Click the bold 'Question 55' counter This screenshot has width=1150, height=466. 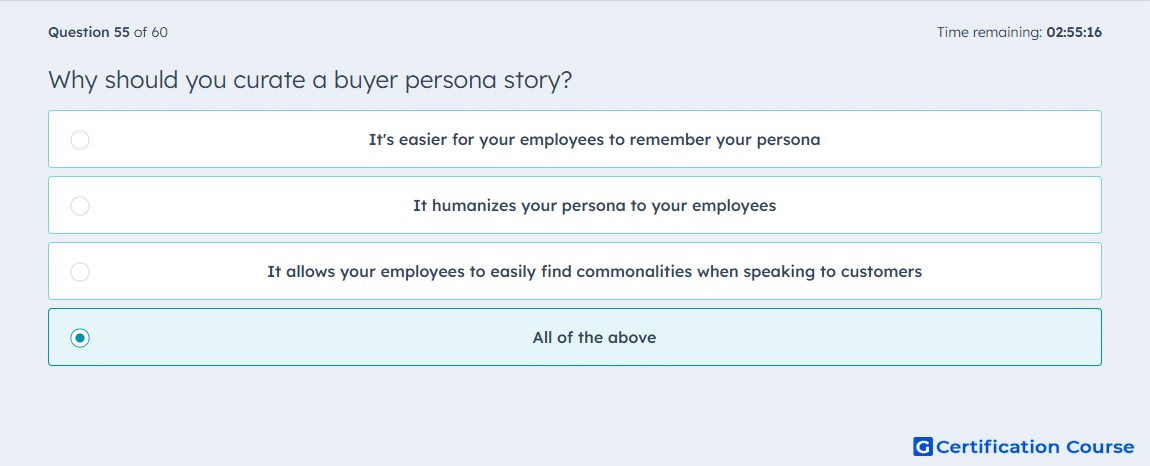click(x=89, y=32)
